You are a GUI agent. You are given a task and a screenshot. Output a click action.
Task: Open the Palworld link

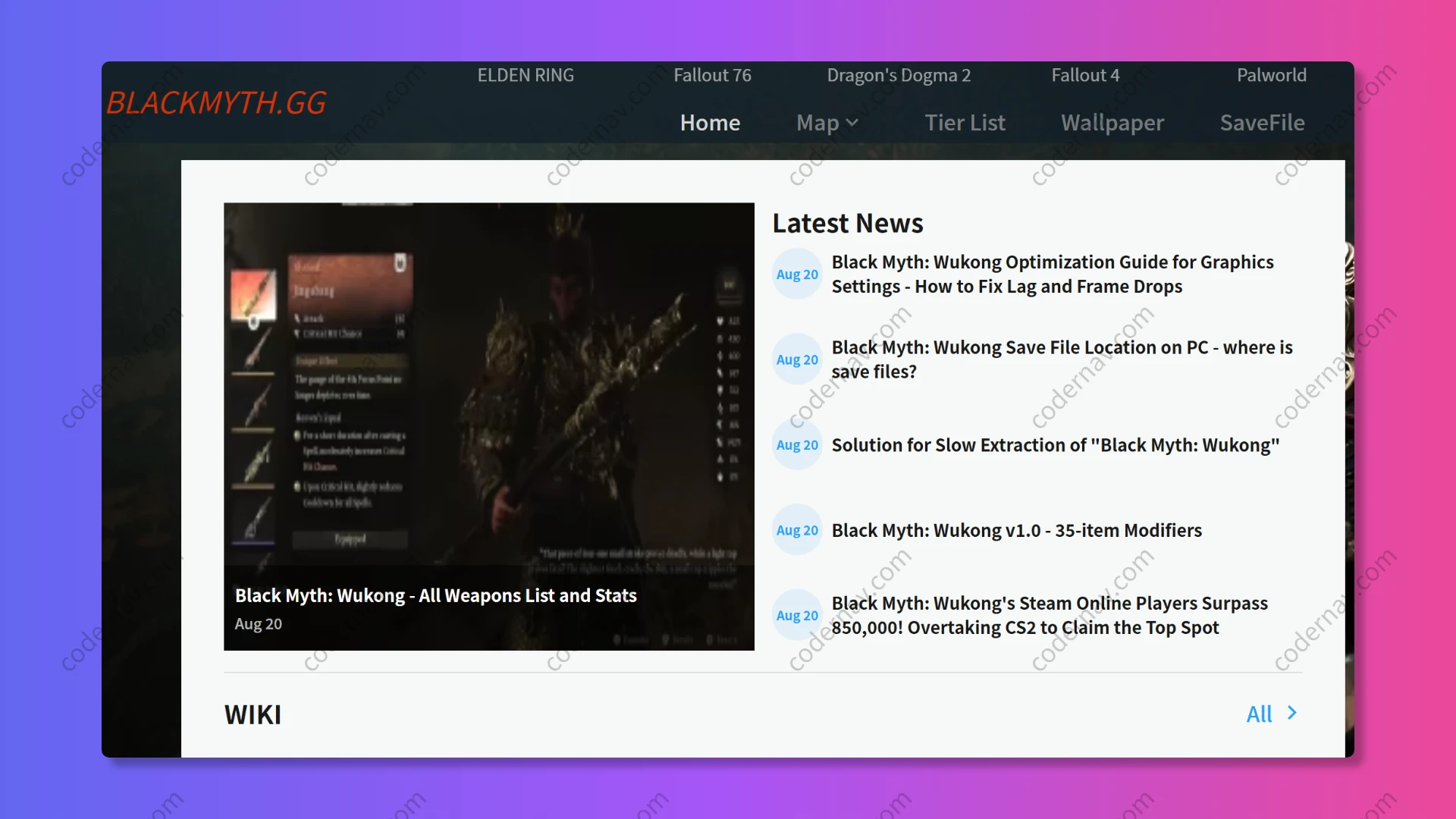(1271, 75)
